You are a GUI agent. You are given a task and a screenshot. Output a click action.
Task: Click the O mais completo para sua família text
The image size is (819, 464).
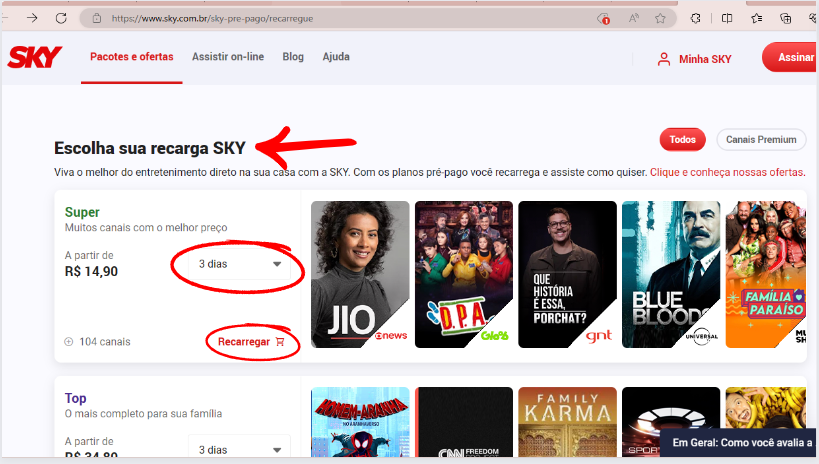(x=143, y=414)
